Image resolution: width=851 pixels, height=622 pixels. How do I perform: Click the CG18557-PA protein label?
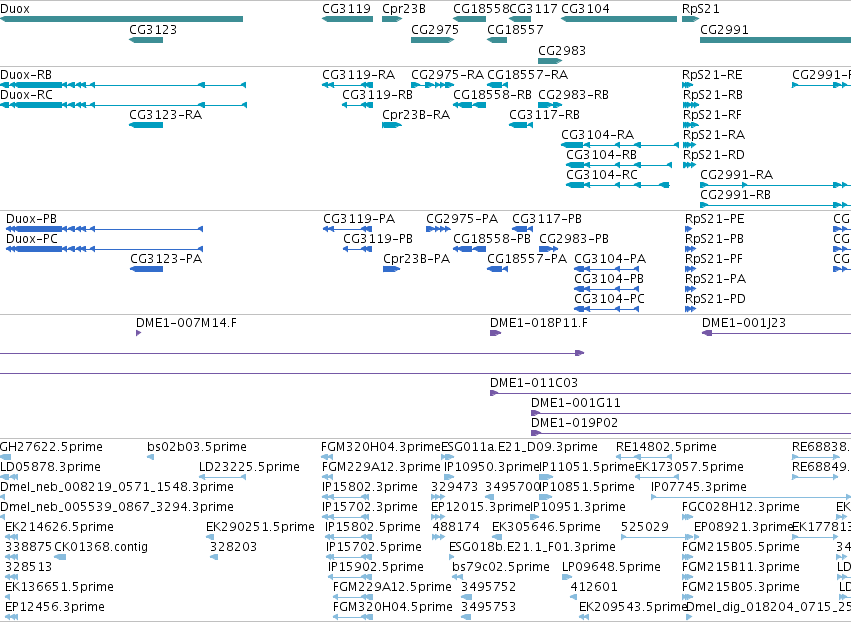point(527,259)
